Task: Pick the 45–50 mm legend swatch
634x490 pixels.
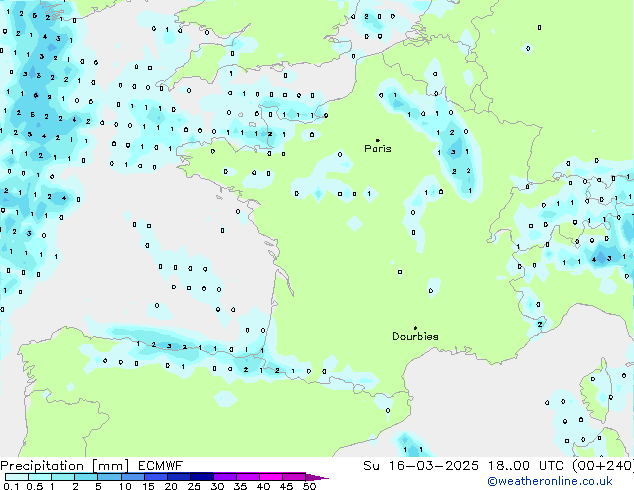Action: (x=294, y=477)
